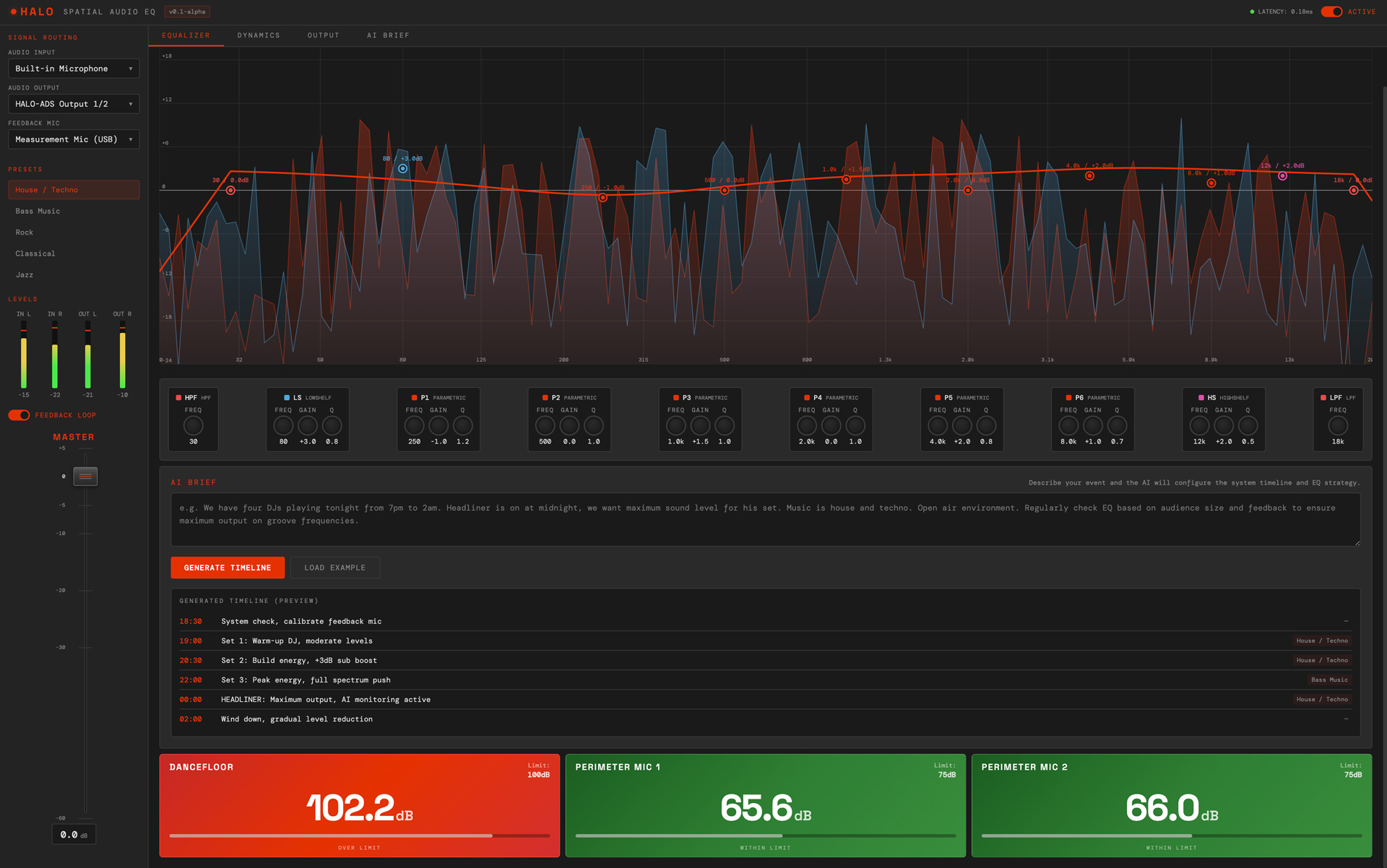1387x868 pixels.
Task: Click the AI Brief event description text area
Action: [x=766, y=520]
